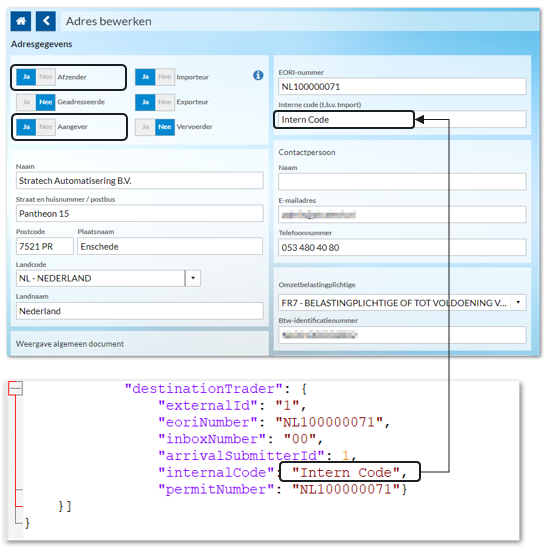
Task: Click the Postcode field 7521 PR
Action: (45, 247)
